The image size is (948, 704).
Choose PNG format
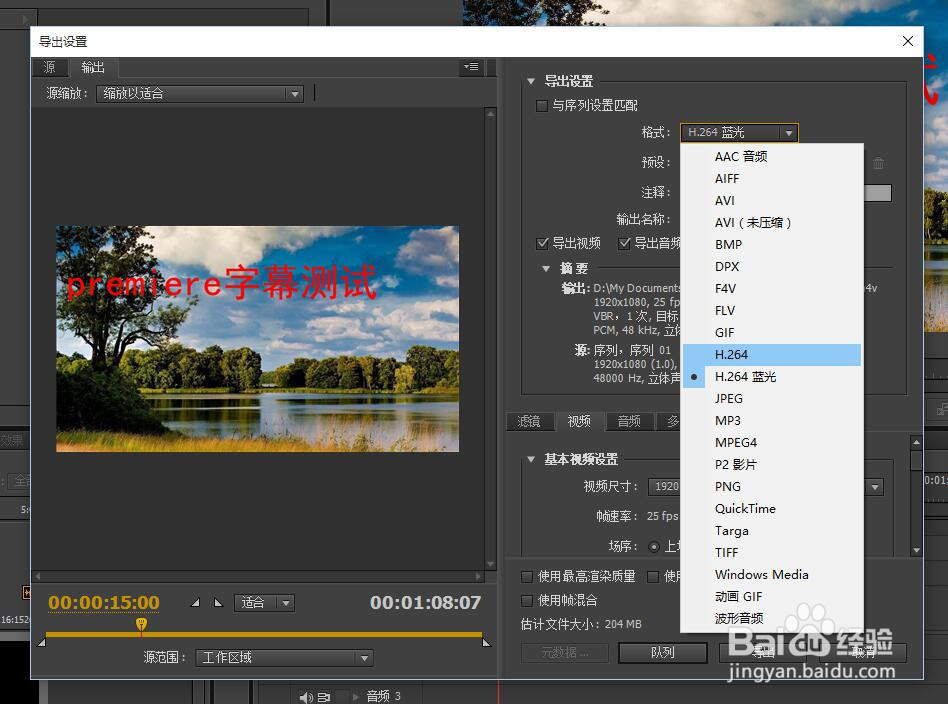coord(771,487)
